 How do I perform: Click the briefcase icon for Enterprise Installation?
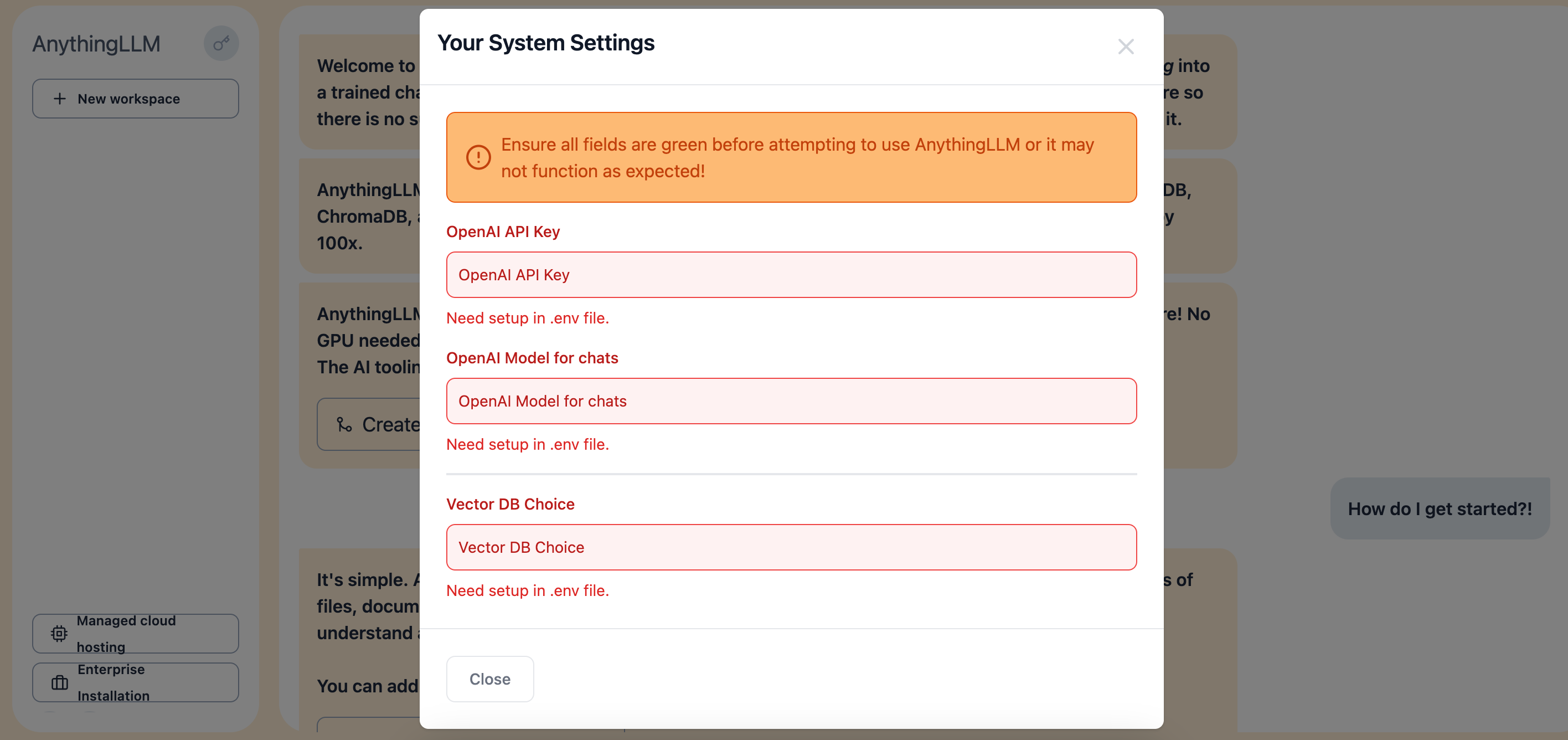point(60,682)
